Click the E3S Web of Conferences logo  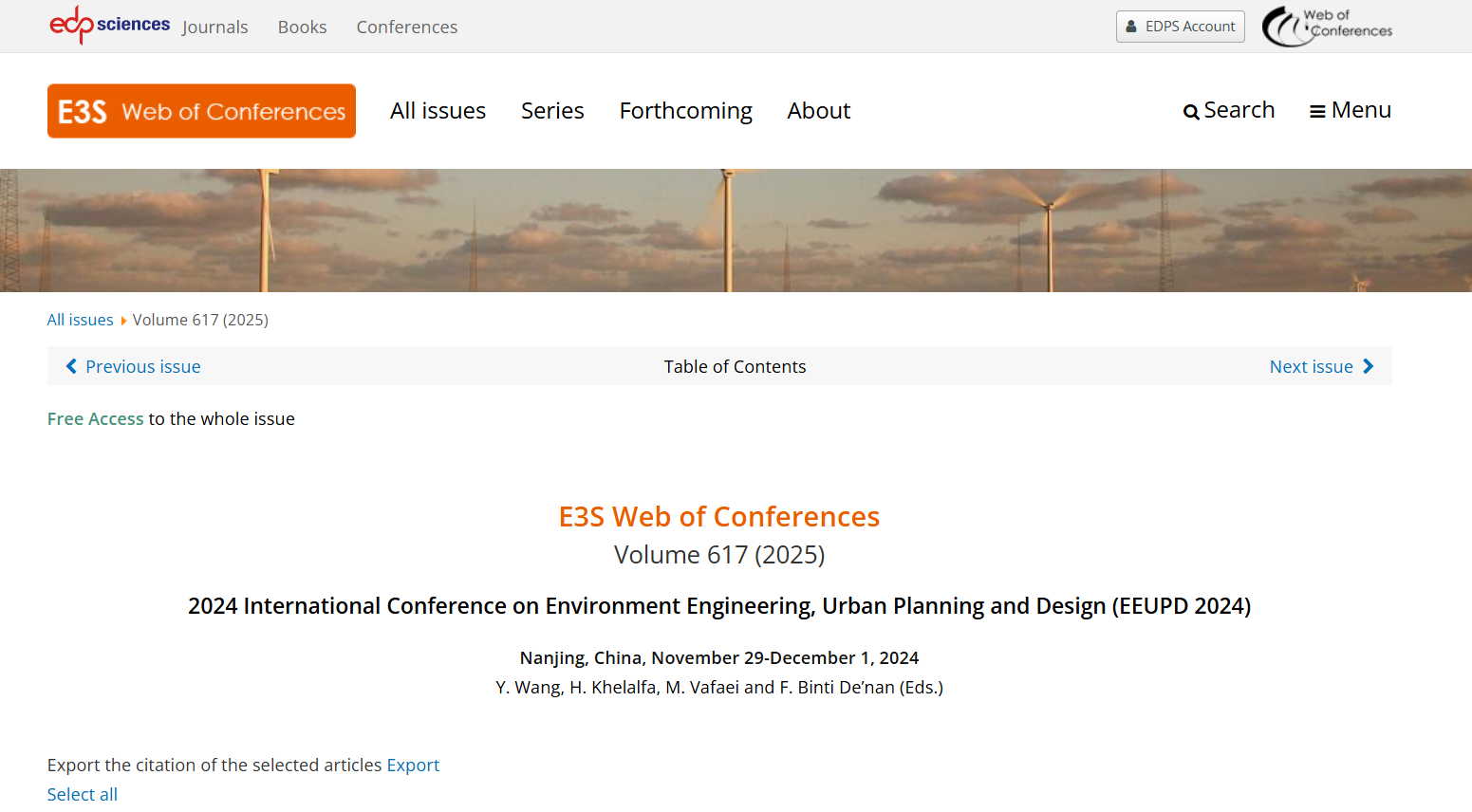pyautogui.click(x=201, y=111)
